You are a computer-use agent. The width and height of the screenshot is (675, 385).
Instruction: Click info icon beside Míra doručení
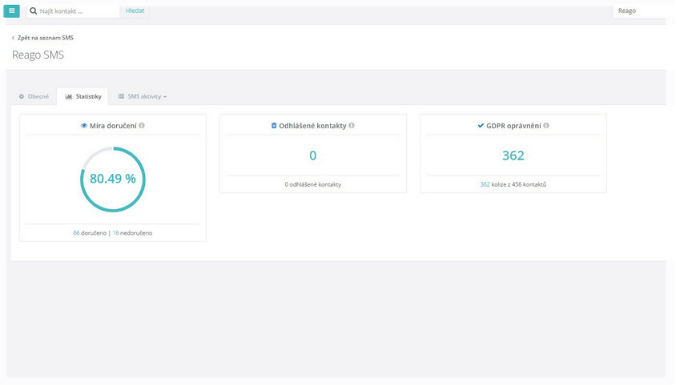click(x=142, y=125)
